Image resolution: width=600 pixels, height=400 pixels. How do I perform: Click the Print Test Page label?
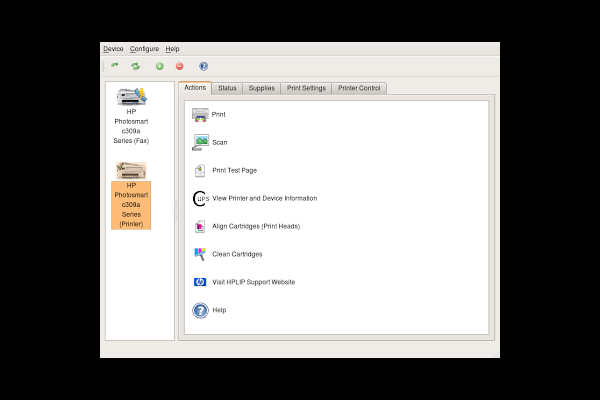[235, 170]
